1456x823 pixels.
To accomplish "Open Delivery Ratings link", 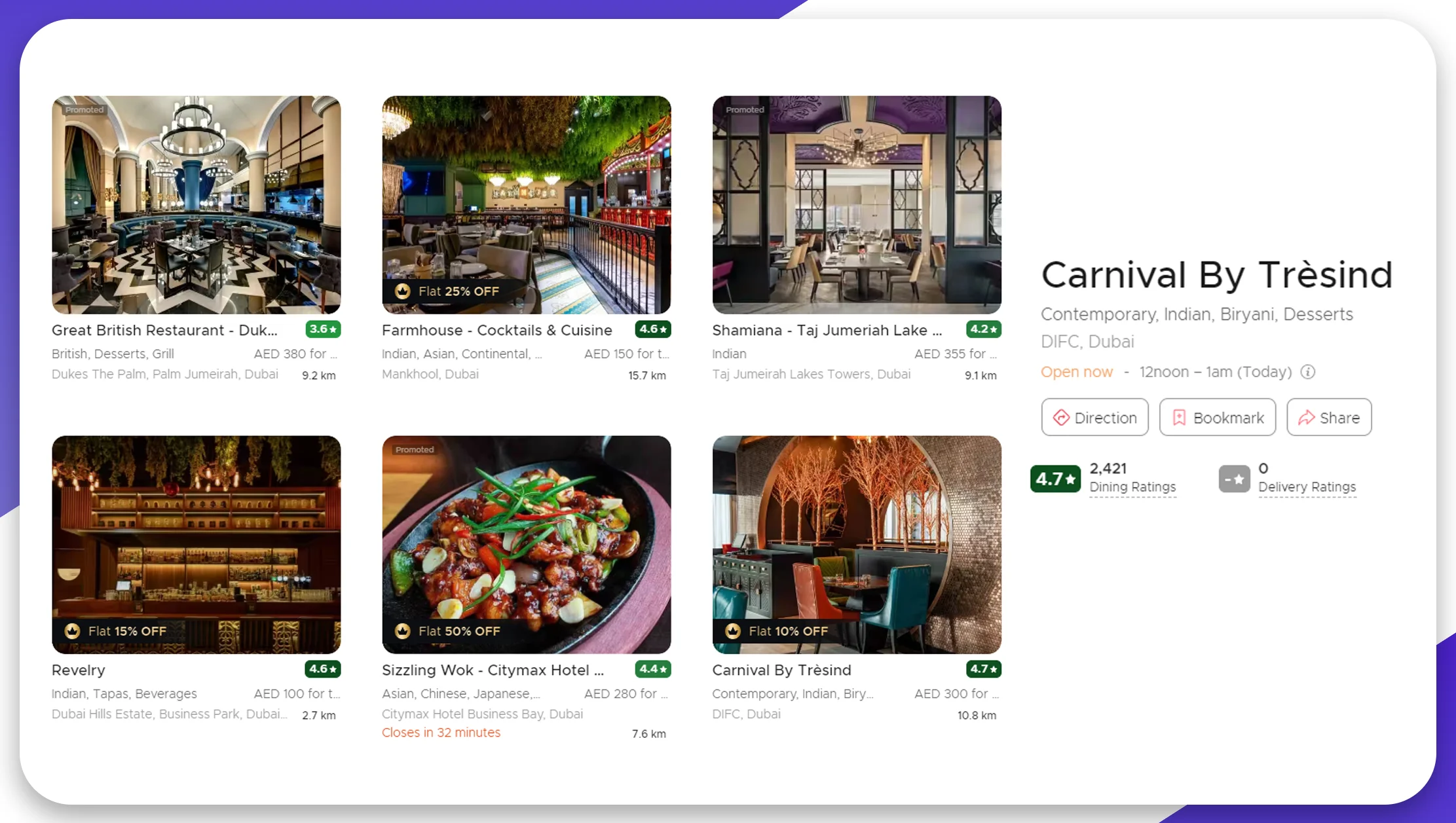I will tap(1307, 487).
